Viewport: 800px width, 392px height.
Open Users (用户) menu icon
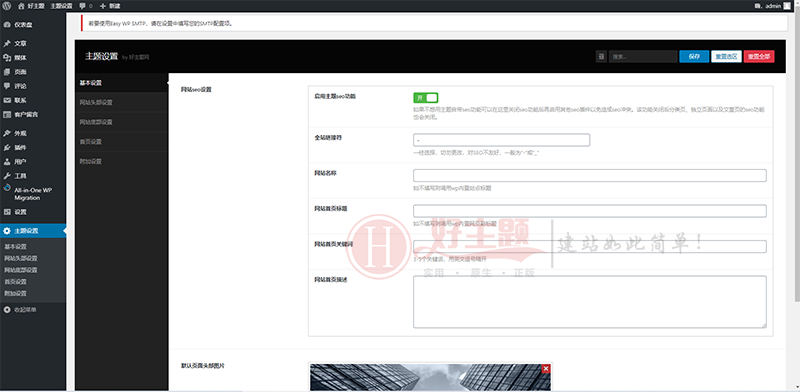(7, 162)
